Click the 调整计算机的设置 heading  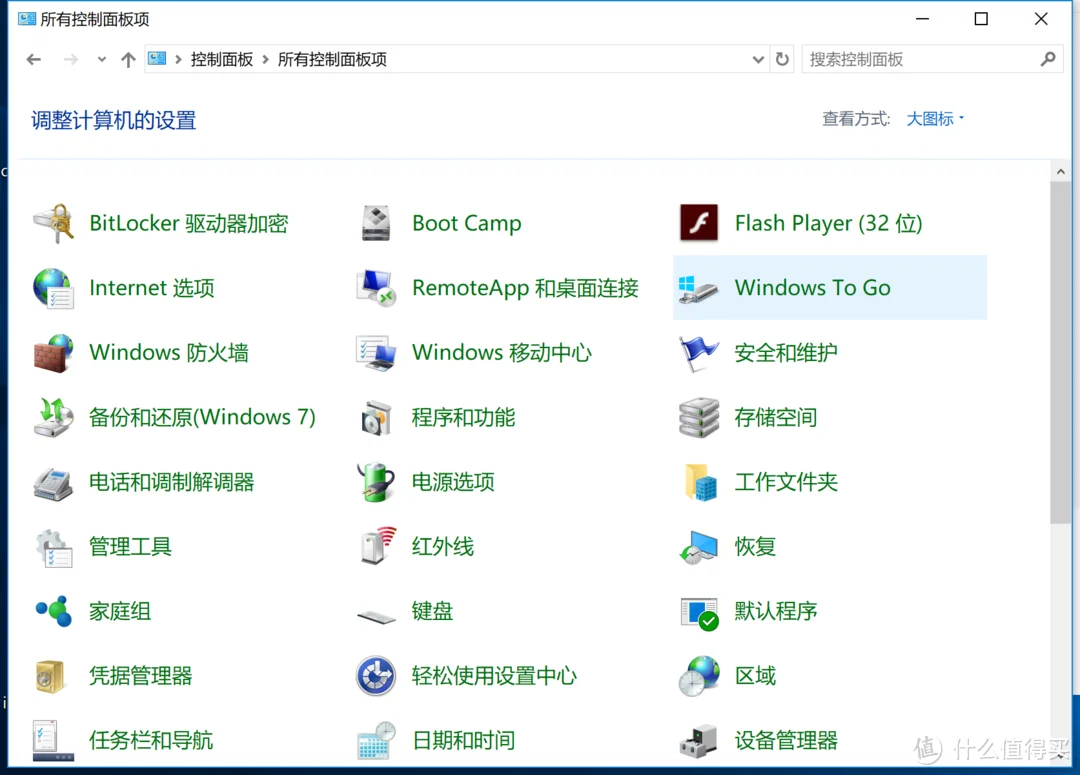click(x=114, y=121)
